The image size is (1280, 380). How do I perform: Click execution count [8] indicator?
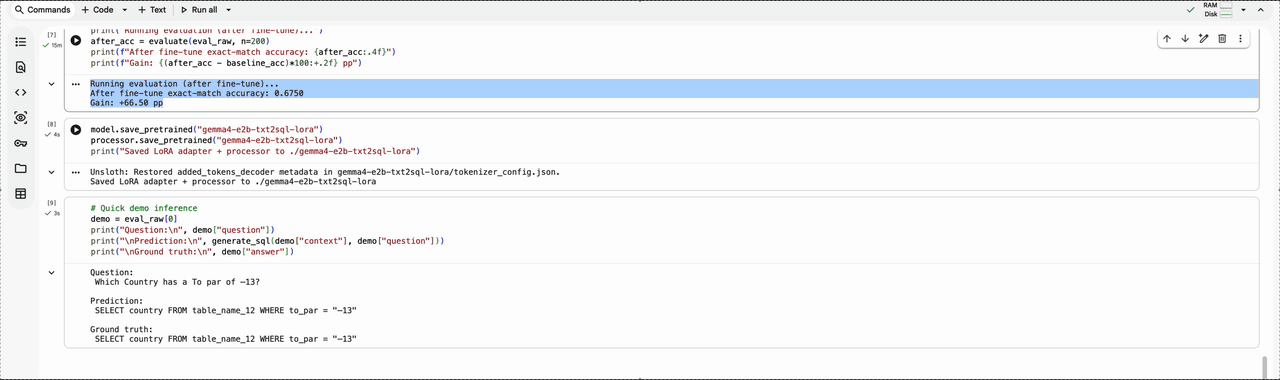(x=52, y=125)
